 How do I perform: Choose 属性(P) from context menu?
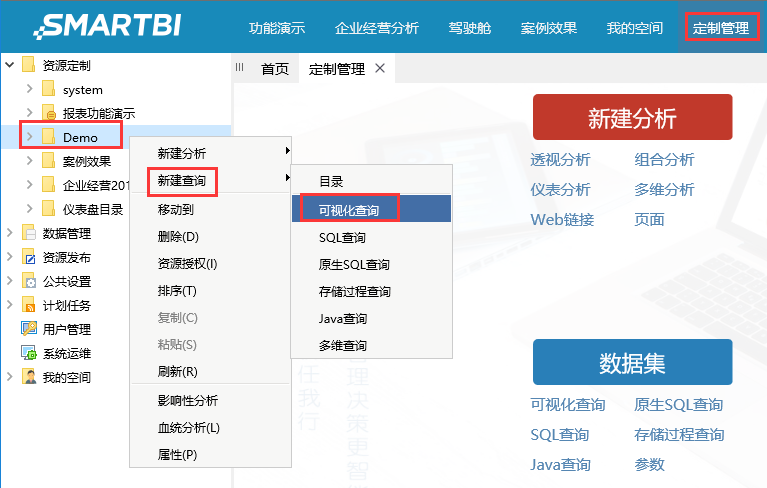211,454
